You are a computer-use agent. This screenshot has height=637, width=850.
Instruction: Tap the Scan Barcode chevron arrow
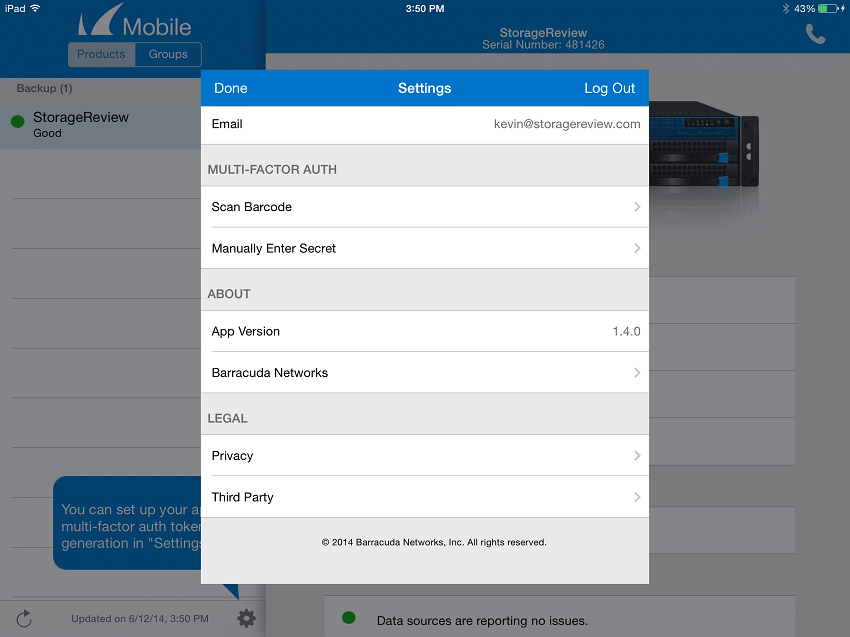pyautogui.click(x=637, y=207)
